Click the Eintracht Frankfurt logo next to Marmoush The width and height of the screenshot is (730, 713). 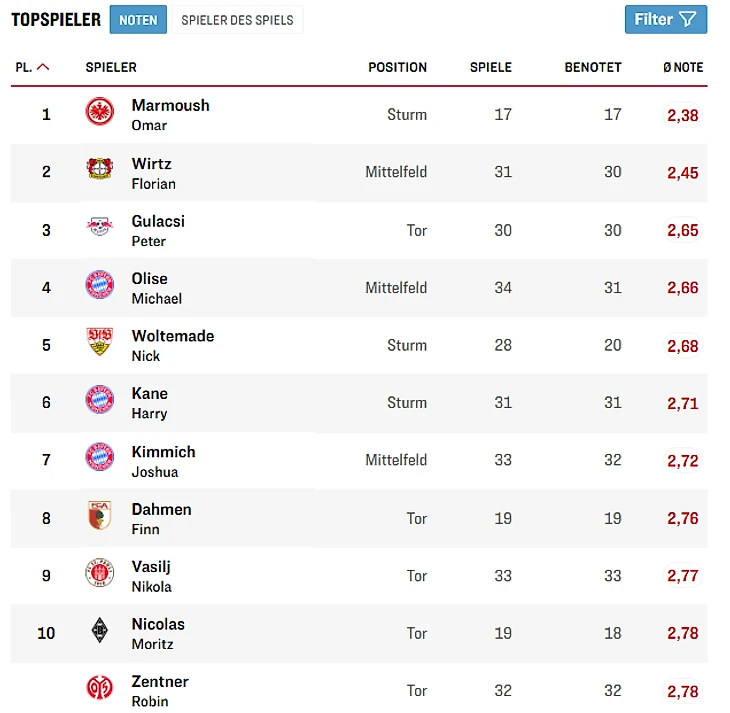(x=99, y=112)
